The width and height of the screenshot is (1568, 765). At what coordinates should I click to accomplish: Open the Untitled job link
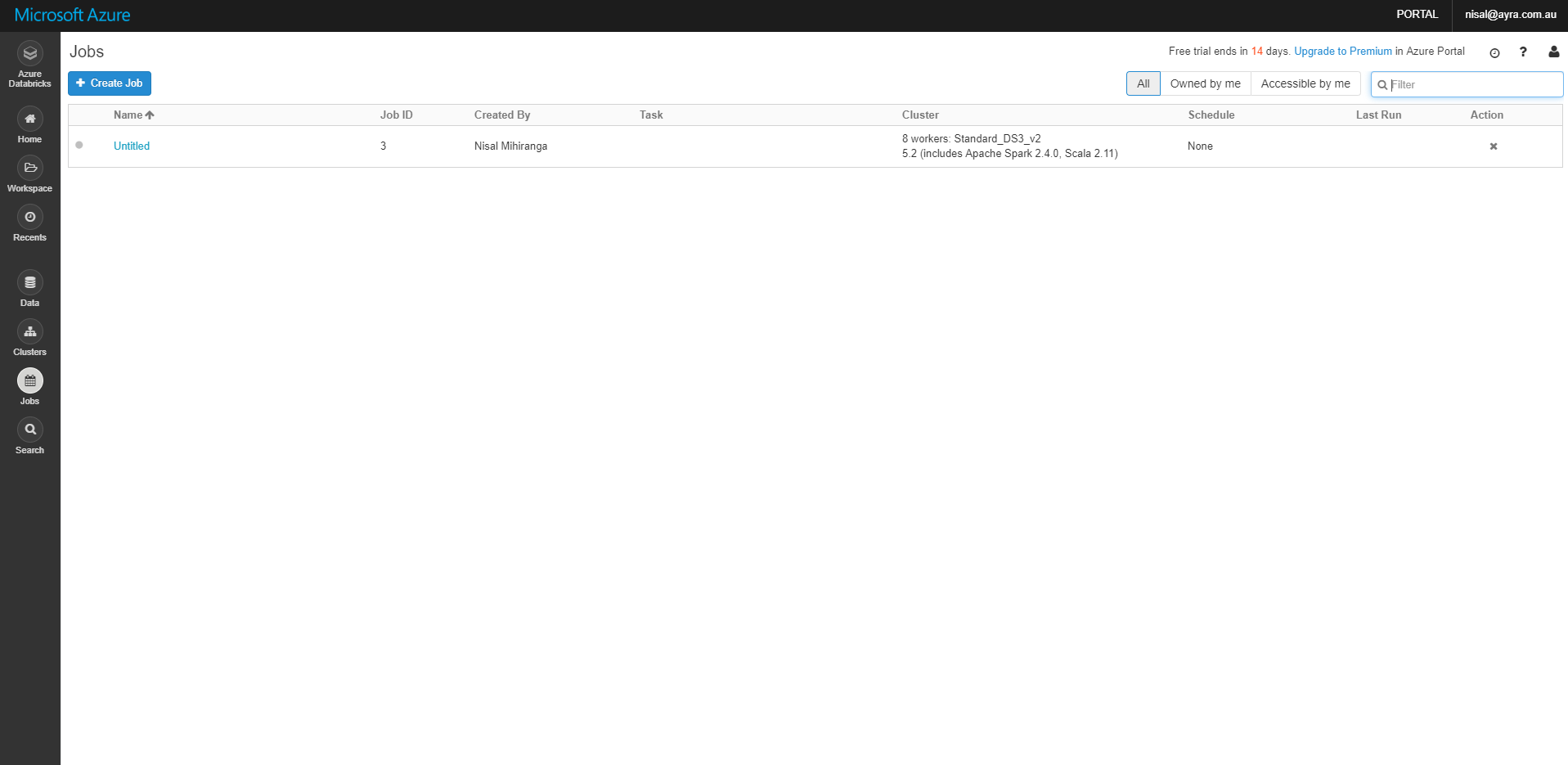pyautogui.click(x=132, y=146)
